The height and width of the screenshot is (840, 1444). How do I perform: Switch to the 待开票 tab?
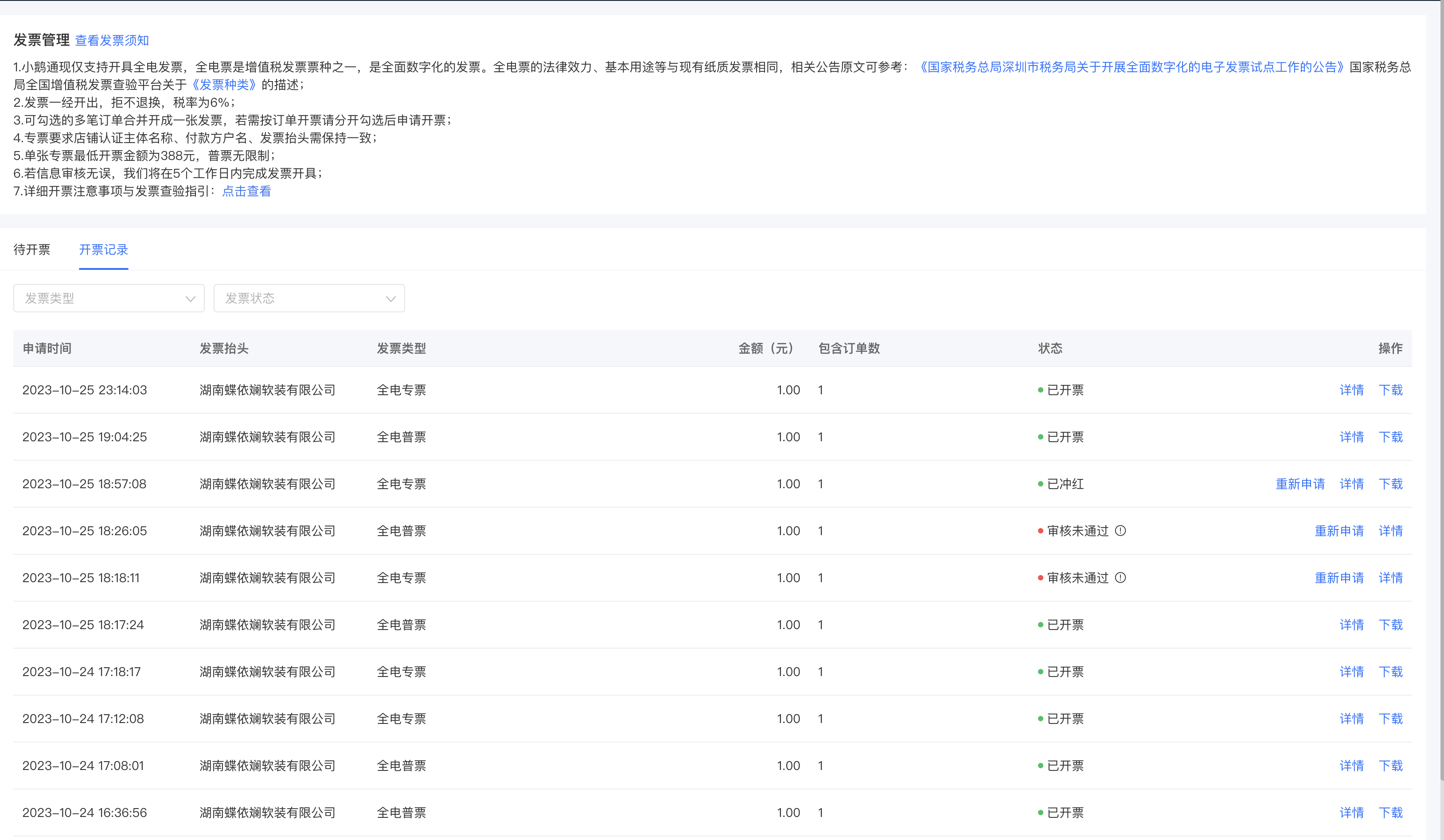pos(32,250)
